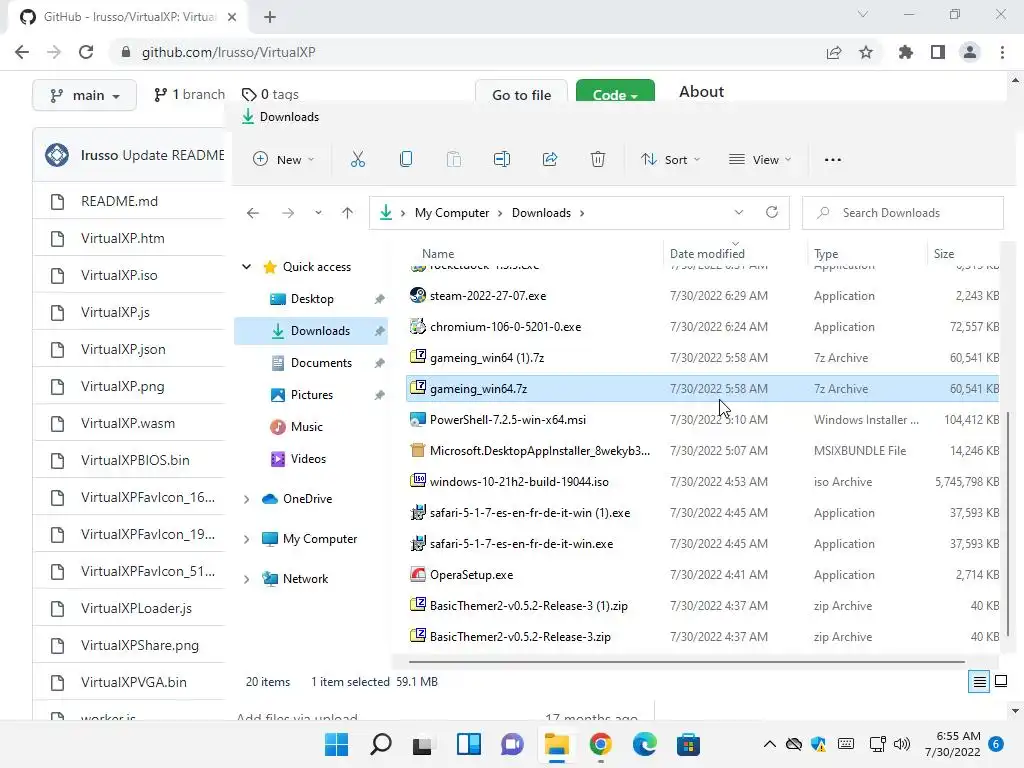The image size is (1024, 768).
Task: Open README.md on GitHub
Action: pyautogui.click(x=120, y=201)
